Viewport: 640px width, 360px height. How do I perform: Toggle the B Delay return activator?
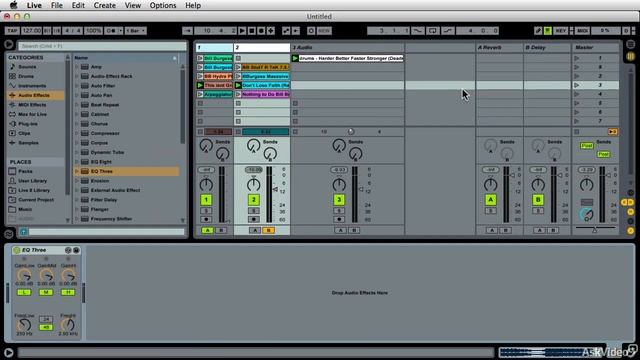click(538, 200)
